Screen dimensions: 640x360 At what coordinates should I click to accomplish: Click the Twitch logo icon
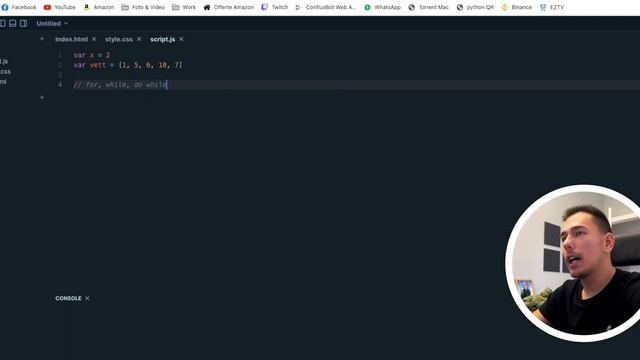tap(264, 7)
